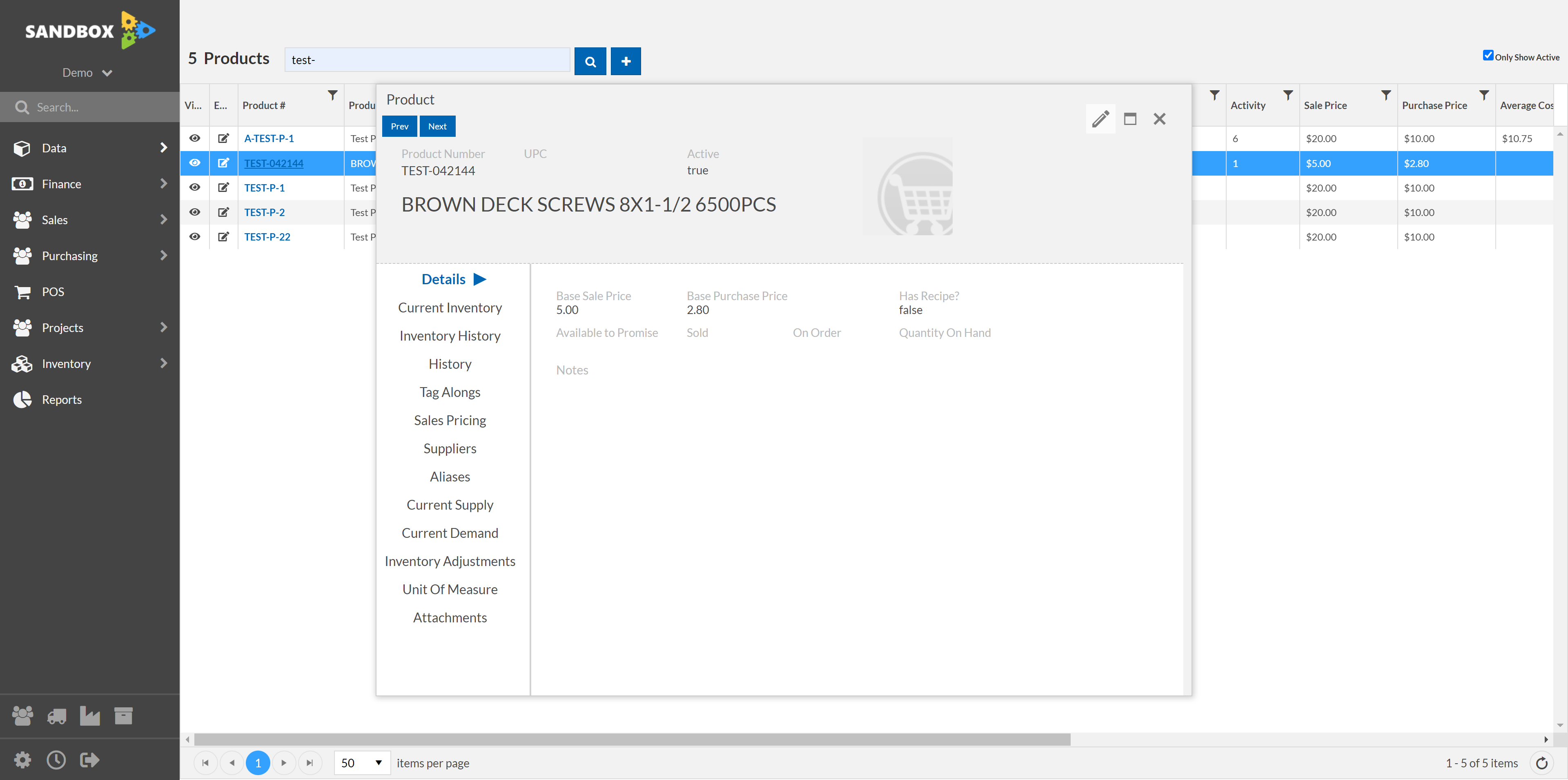Click Activity column filter icon
The width and height of the screenshot is (1568, 780).
(1288, 96)
